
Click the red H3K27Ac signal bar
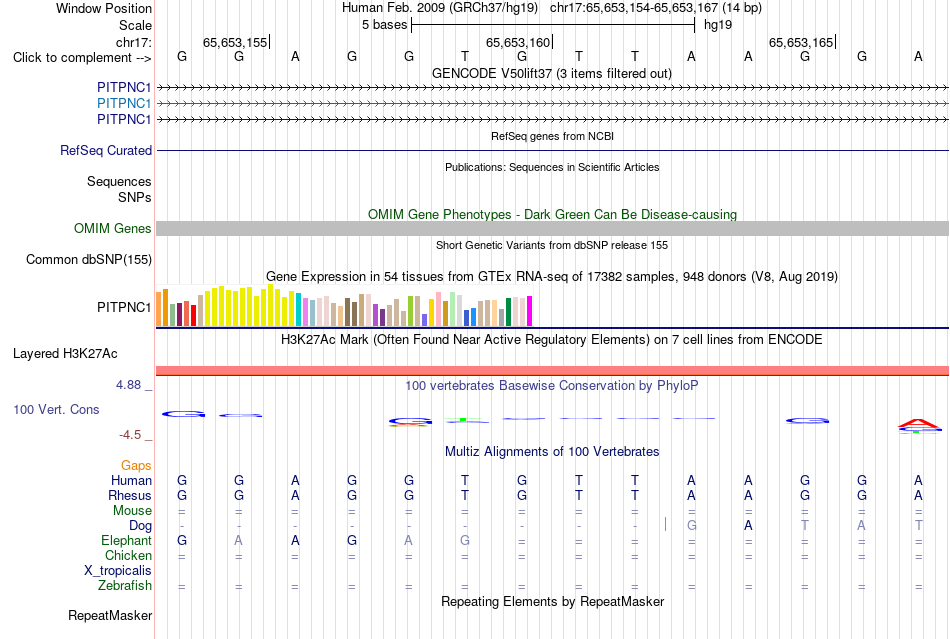point(552,371)
